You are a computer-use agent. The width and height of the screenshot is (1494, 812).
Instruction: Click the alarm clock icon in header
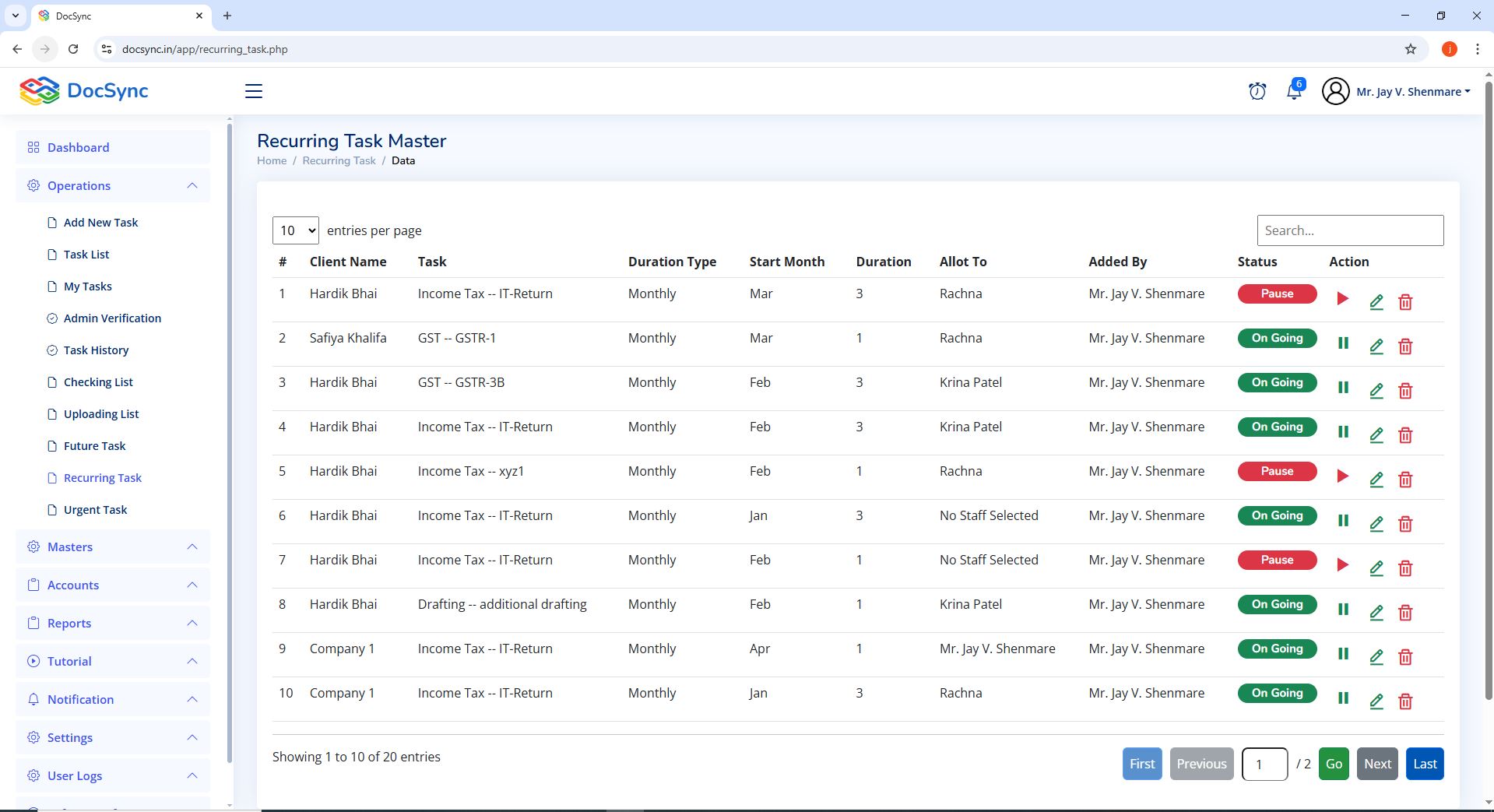point(1257,91)
